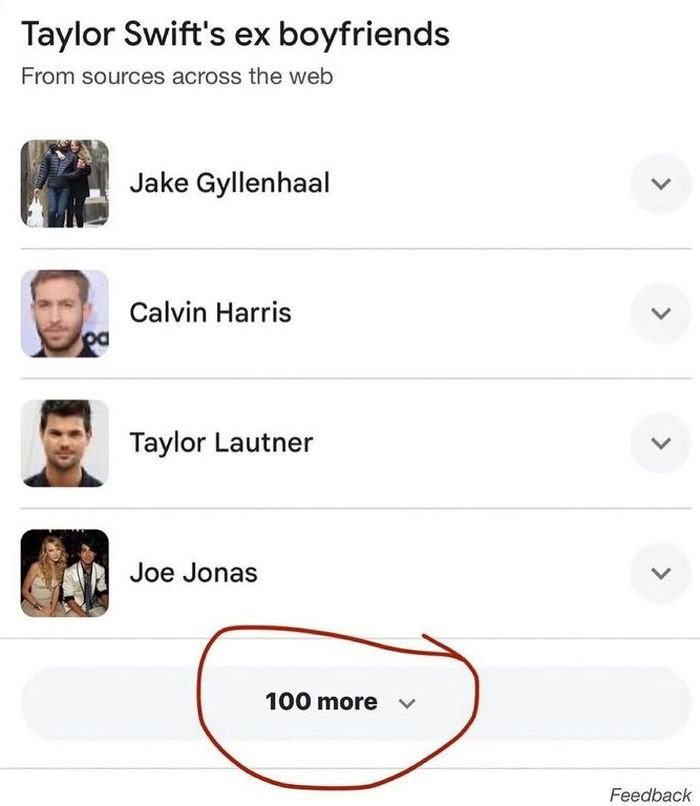Viewport: 700px width, 806px height.
Task: Expand the Joe Jonas row chevron
Action: (660, 573)
